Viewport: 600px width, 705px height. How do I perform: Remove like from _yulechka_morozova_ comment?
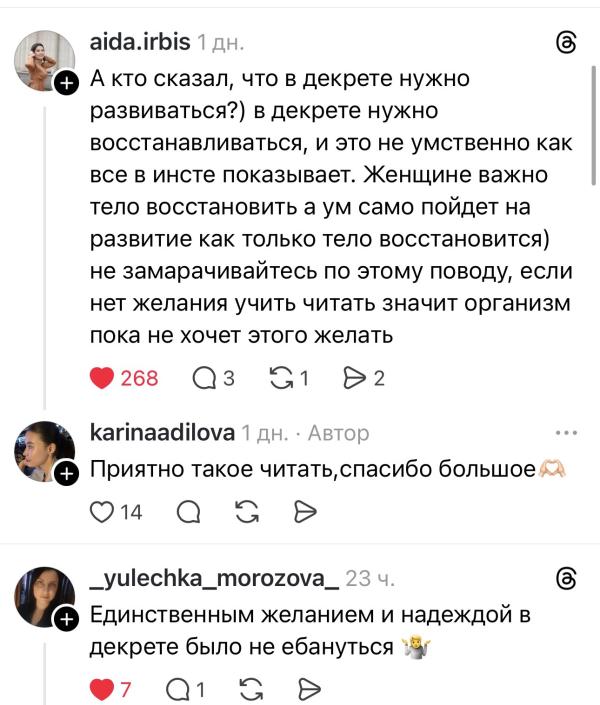click(101, 688)
